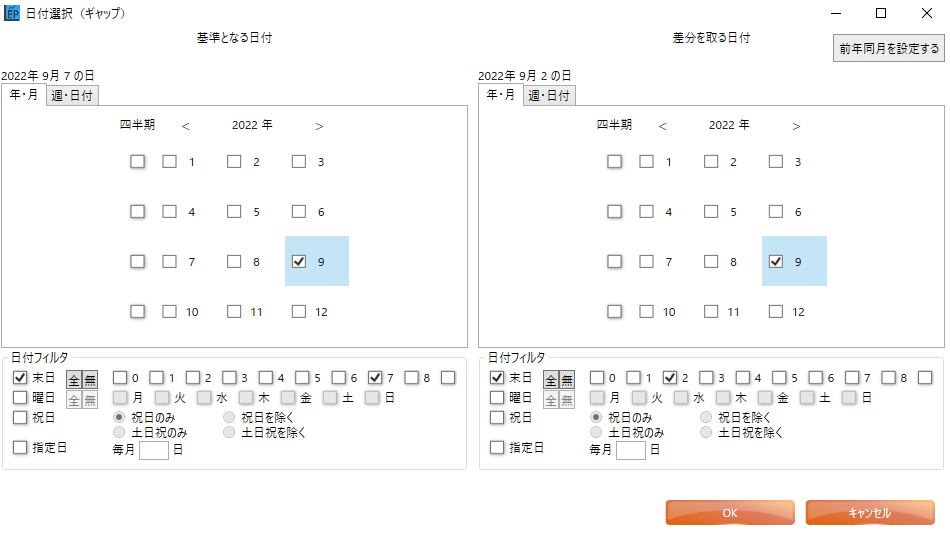950x538 pixels.
Task: Switch to 週・日付 tab on the right panel
Action: point(549,95)
